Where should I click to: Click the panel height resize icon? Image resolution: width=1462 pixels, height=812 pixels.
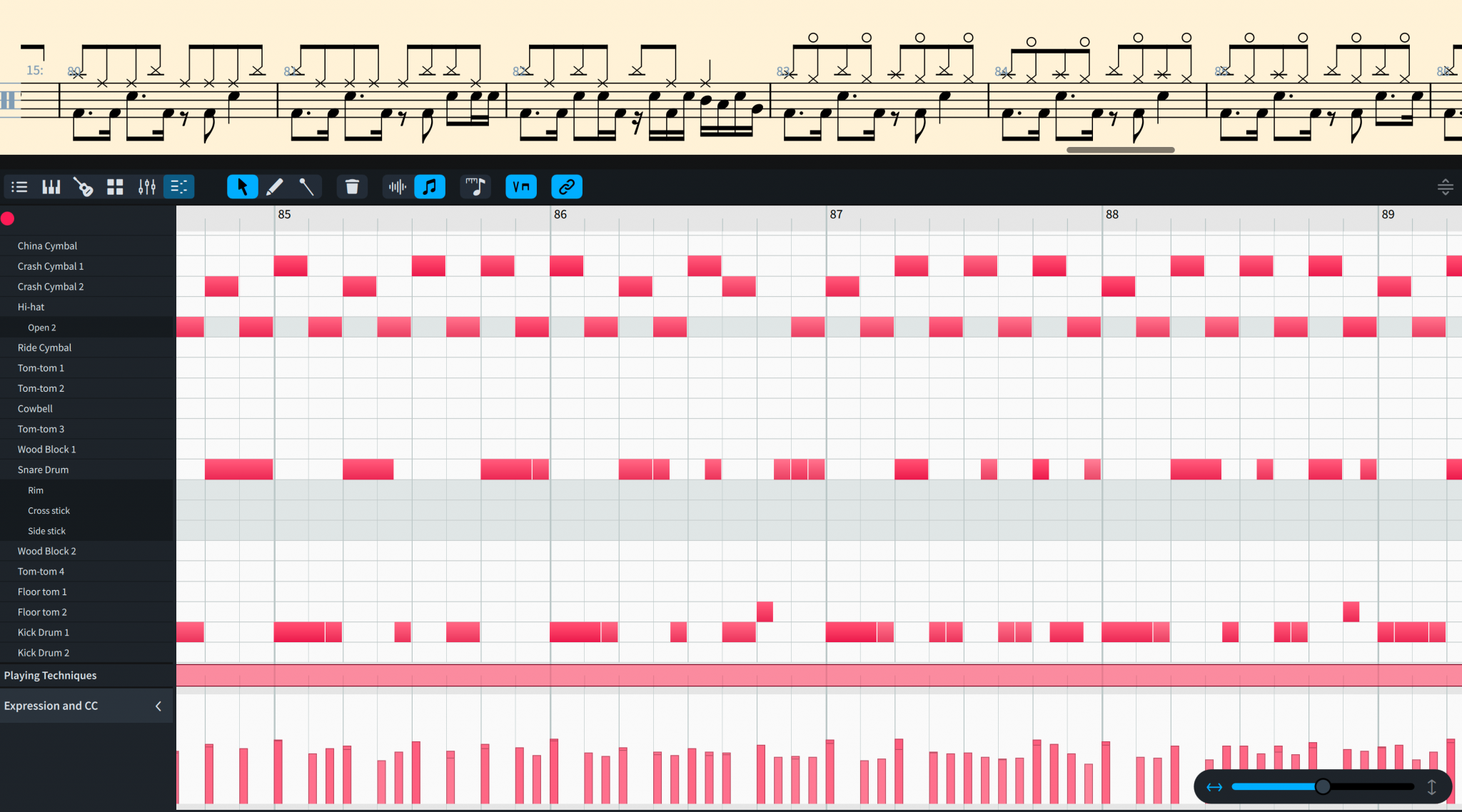[1445, 187]
